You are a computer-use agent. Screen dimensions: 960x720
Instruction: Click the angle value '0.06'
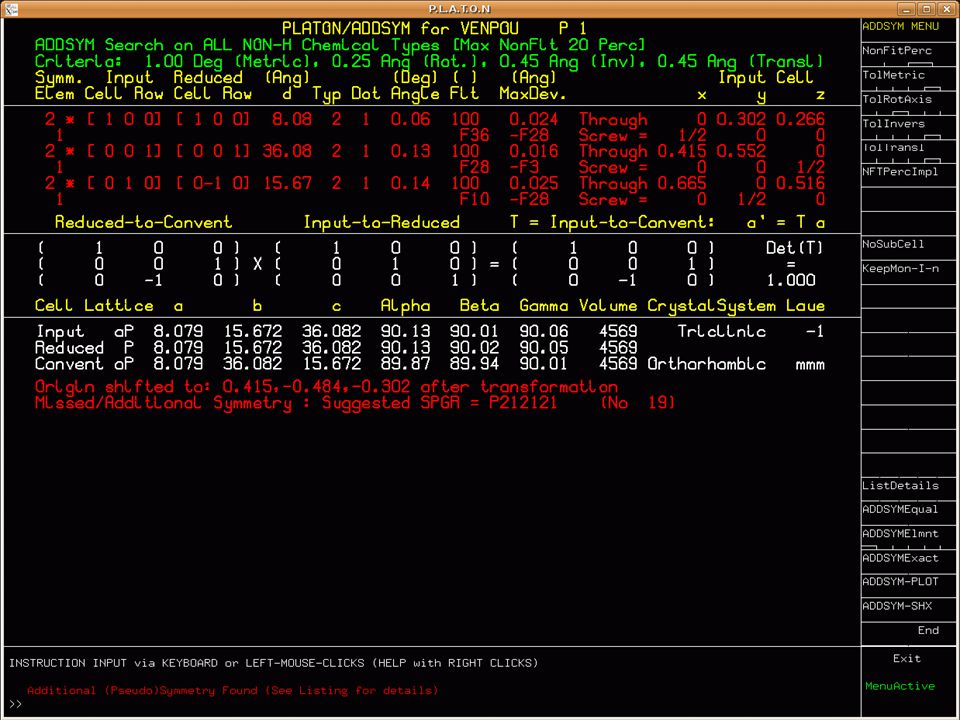411,119
